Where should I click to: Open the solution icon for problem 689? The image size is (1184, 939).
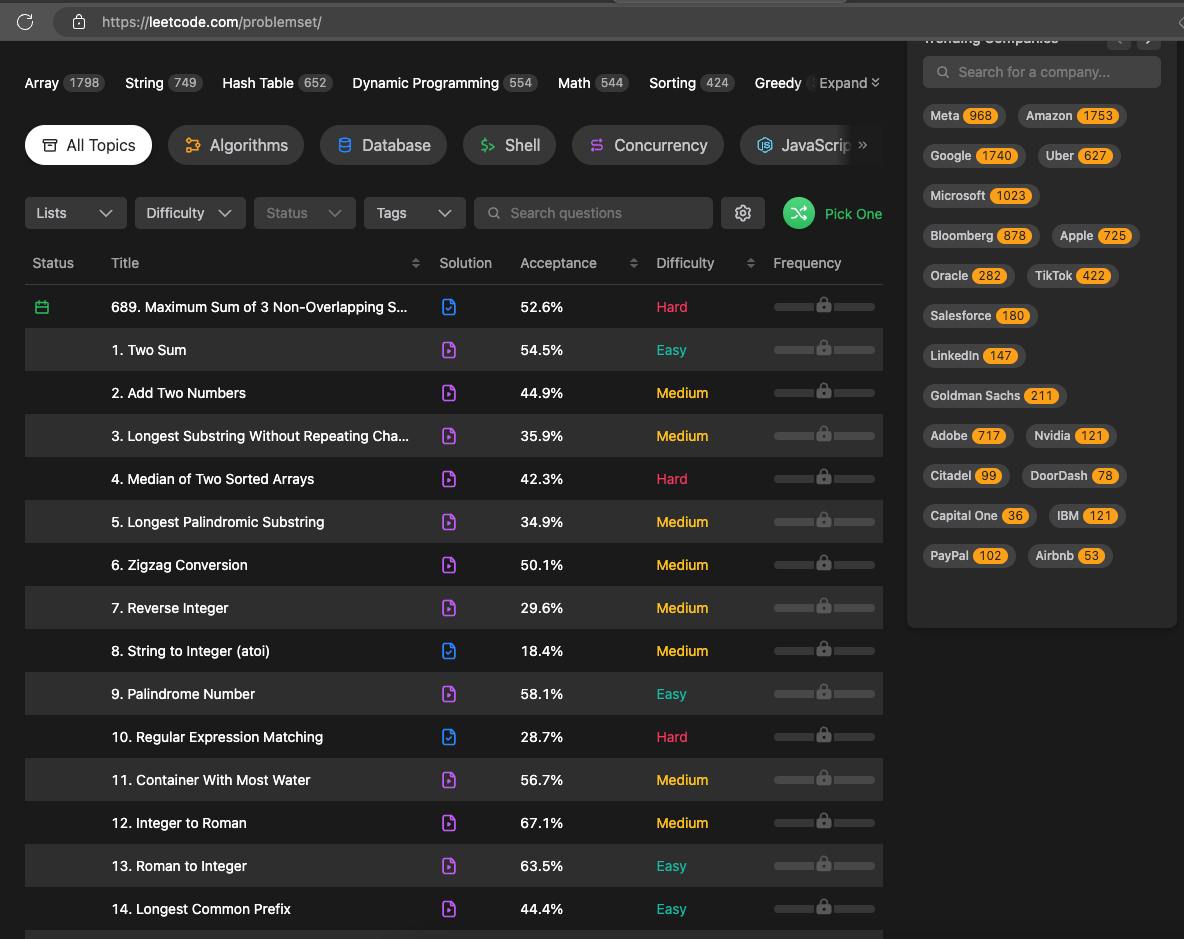pos(449,307)
